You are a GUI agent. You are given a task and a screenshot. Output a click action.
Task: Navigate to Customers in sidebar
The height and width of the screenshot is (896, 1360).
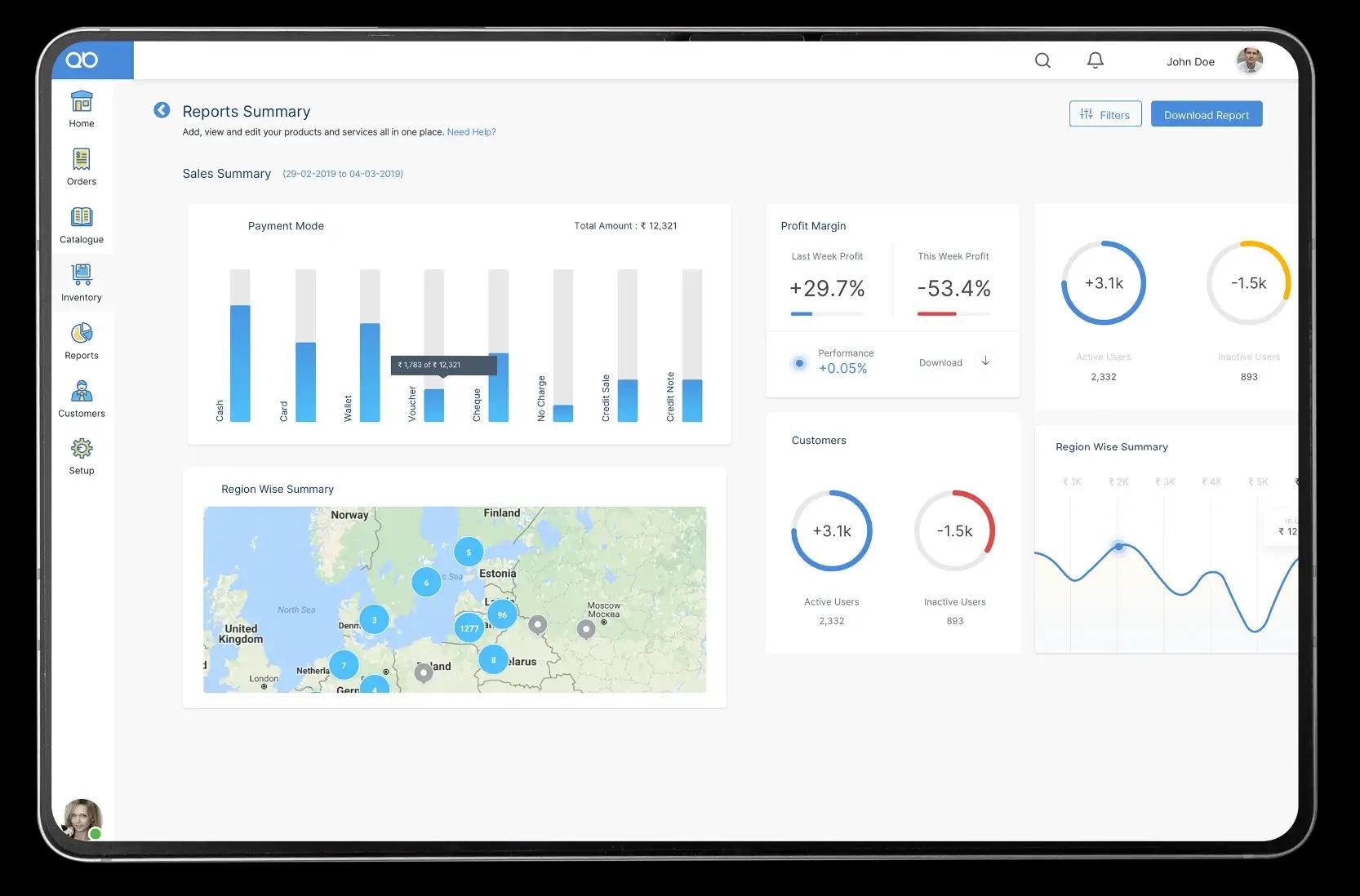[x=82, y=398]
